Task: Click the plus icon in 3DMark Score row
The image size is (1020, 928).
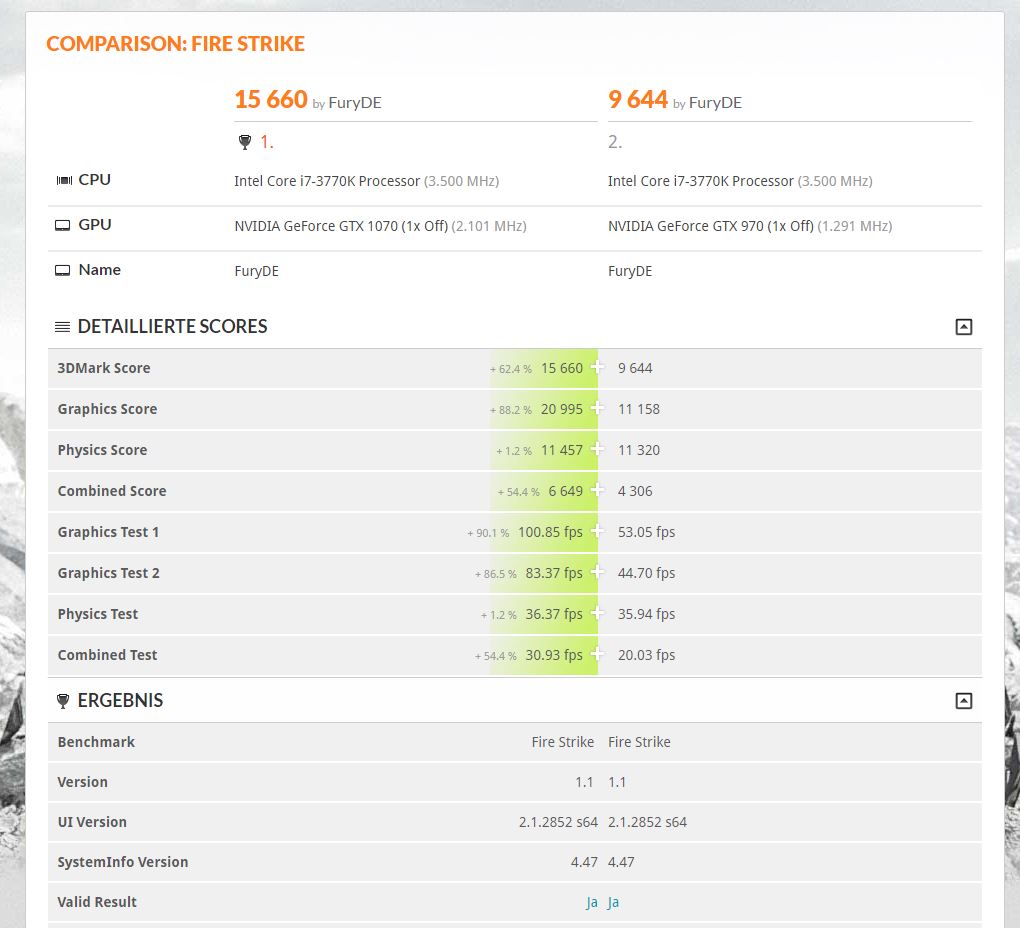Action: pyautogui.click(x=597, y=367)
